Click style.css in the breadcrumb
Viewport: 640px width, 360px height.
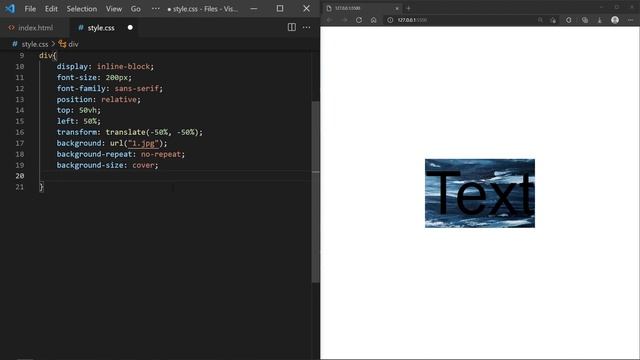point(35,44)
